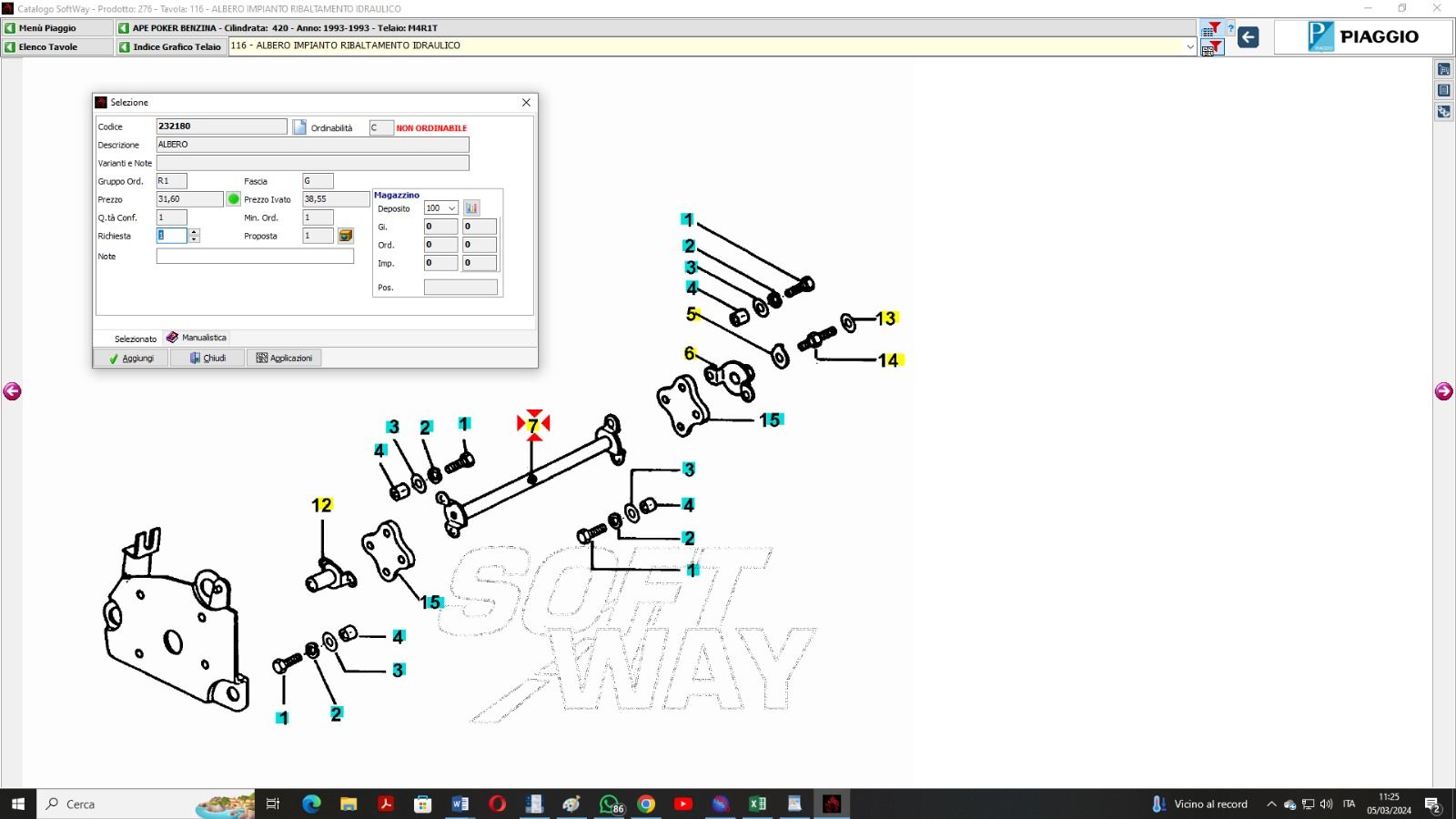This screenshot has width=1456, height=819.
Task: Click the blue back arrow button
Action: tap(1249, 37)
